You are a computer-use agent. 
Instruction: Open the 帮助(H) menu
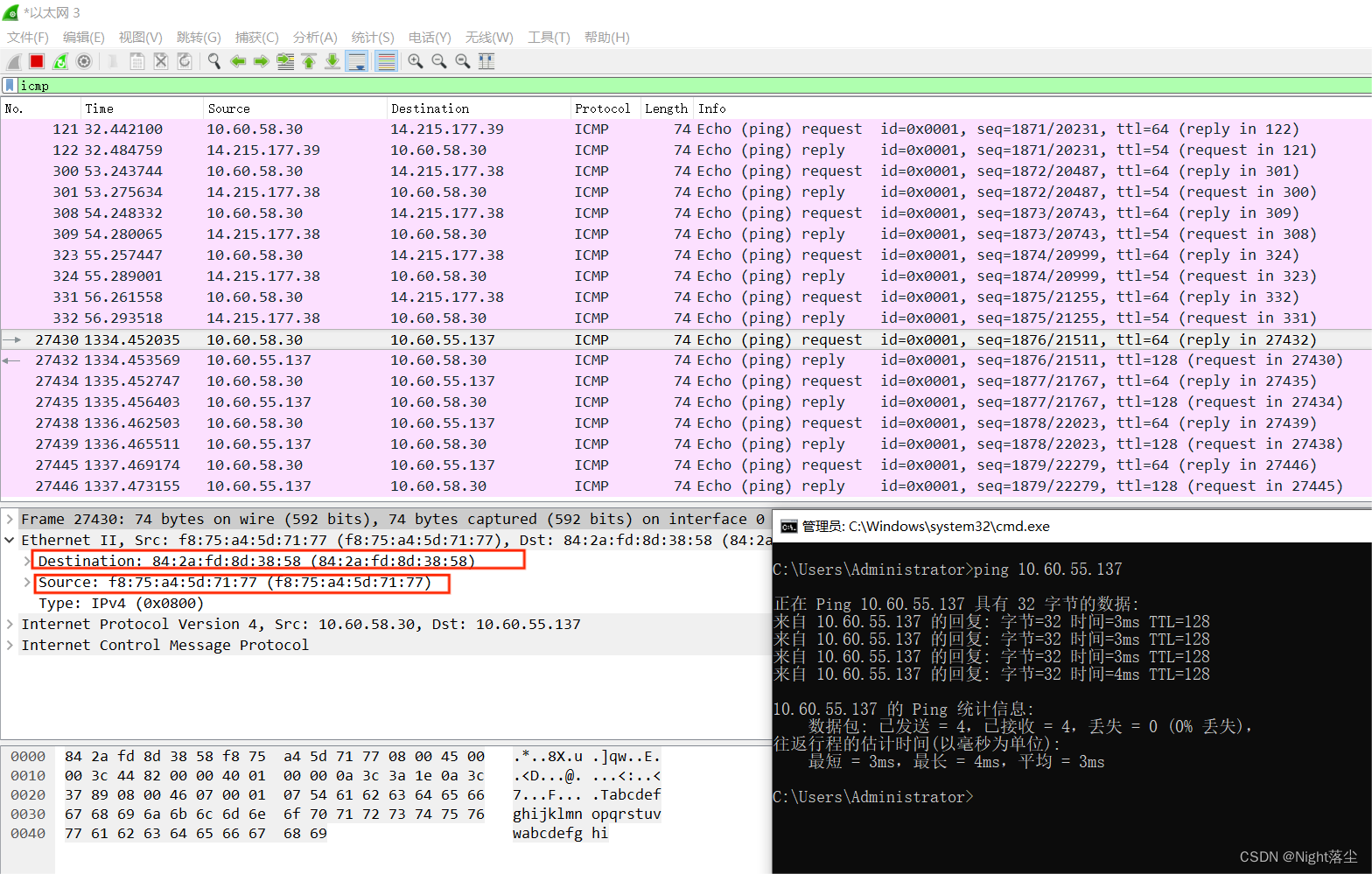(607, 38)
